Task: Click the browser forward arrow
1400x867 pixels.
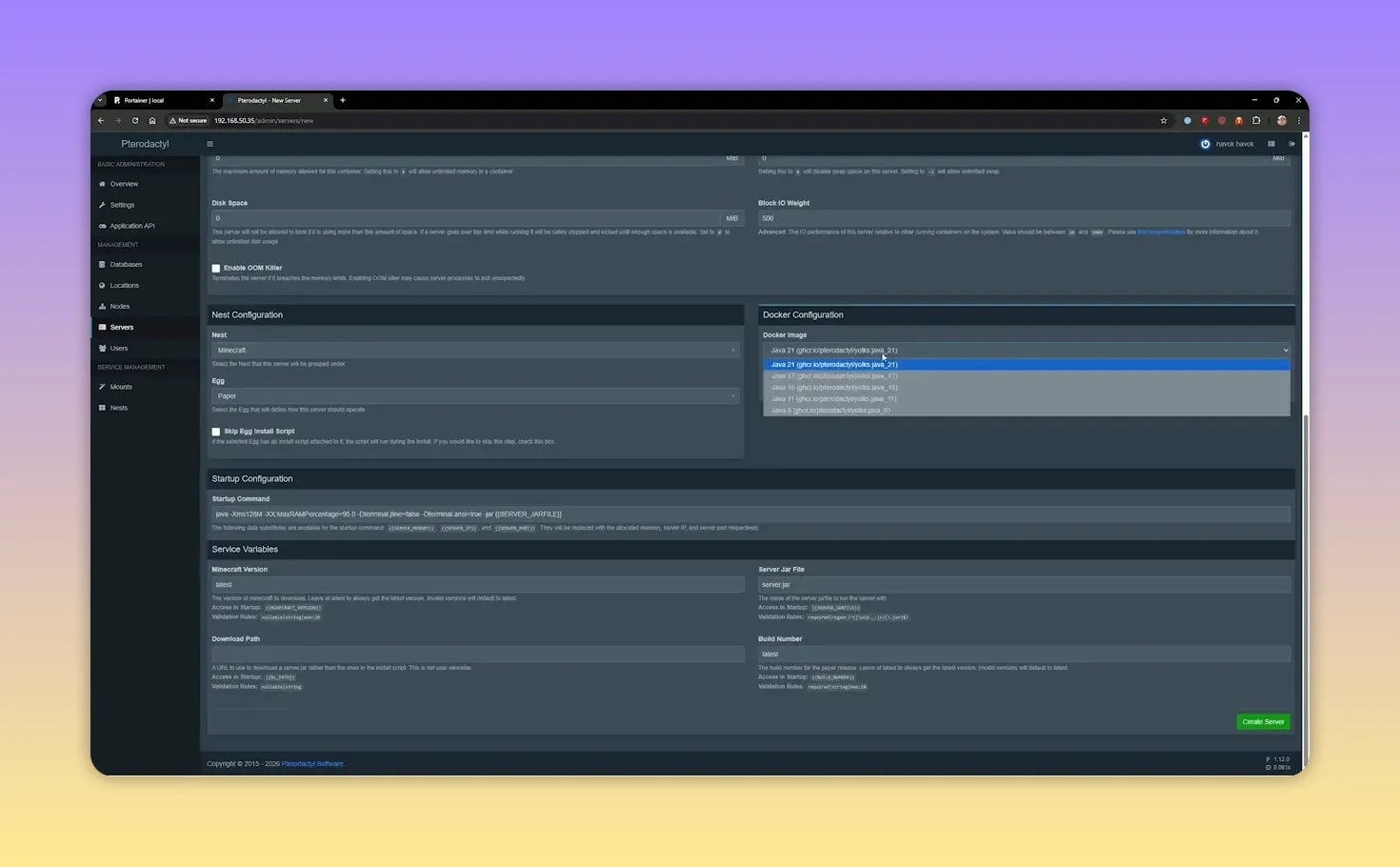Action: 118,120
